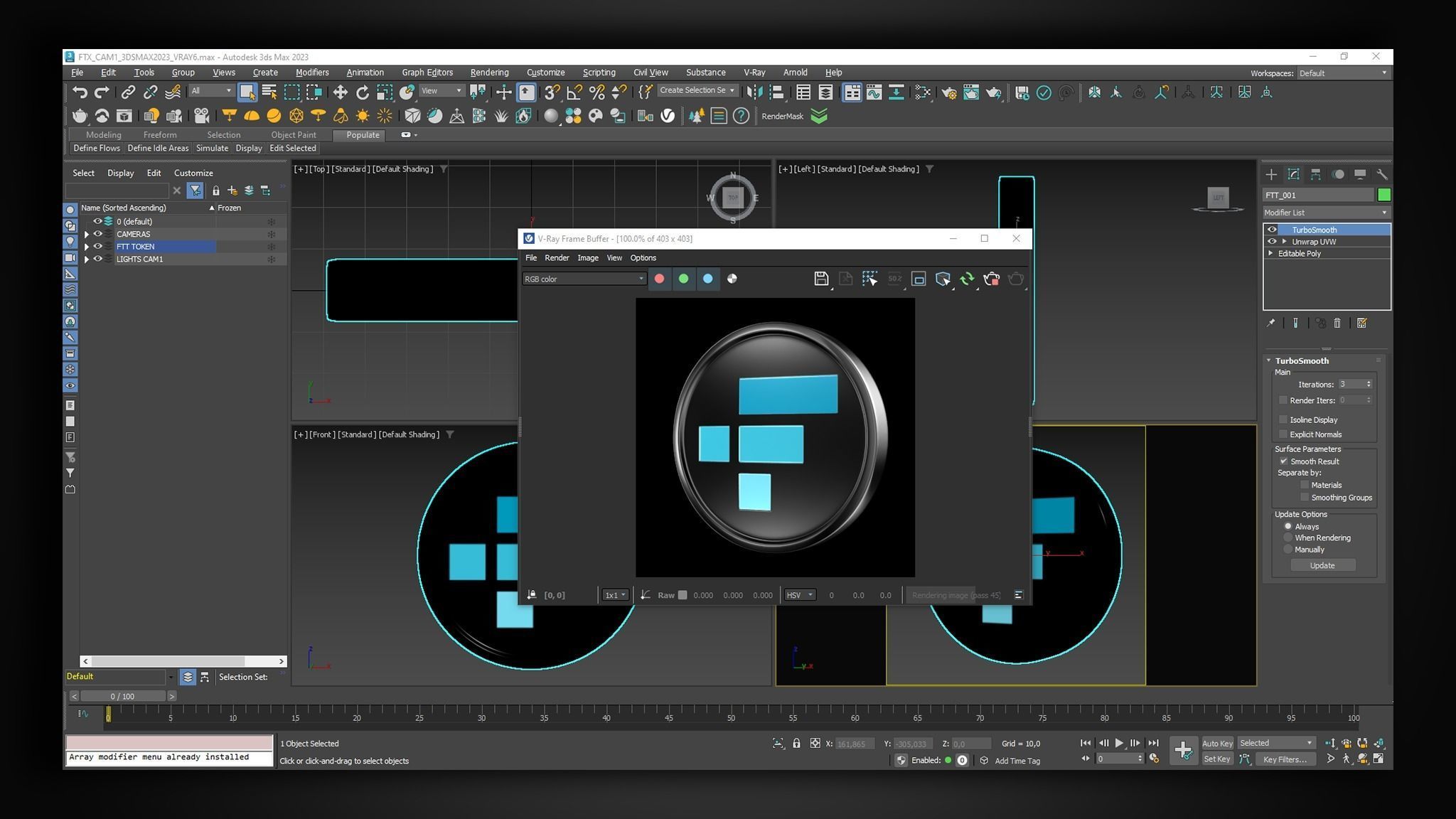This screenshot has width=1456, height=819.
Task: Open Time Configuration icon
Action: click(1154, 759)
